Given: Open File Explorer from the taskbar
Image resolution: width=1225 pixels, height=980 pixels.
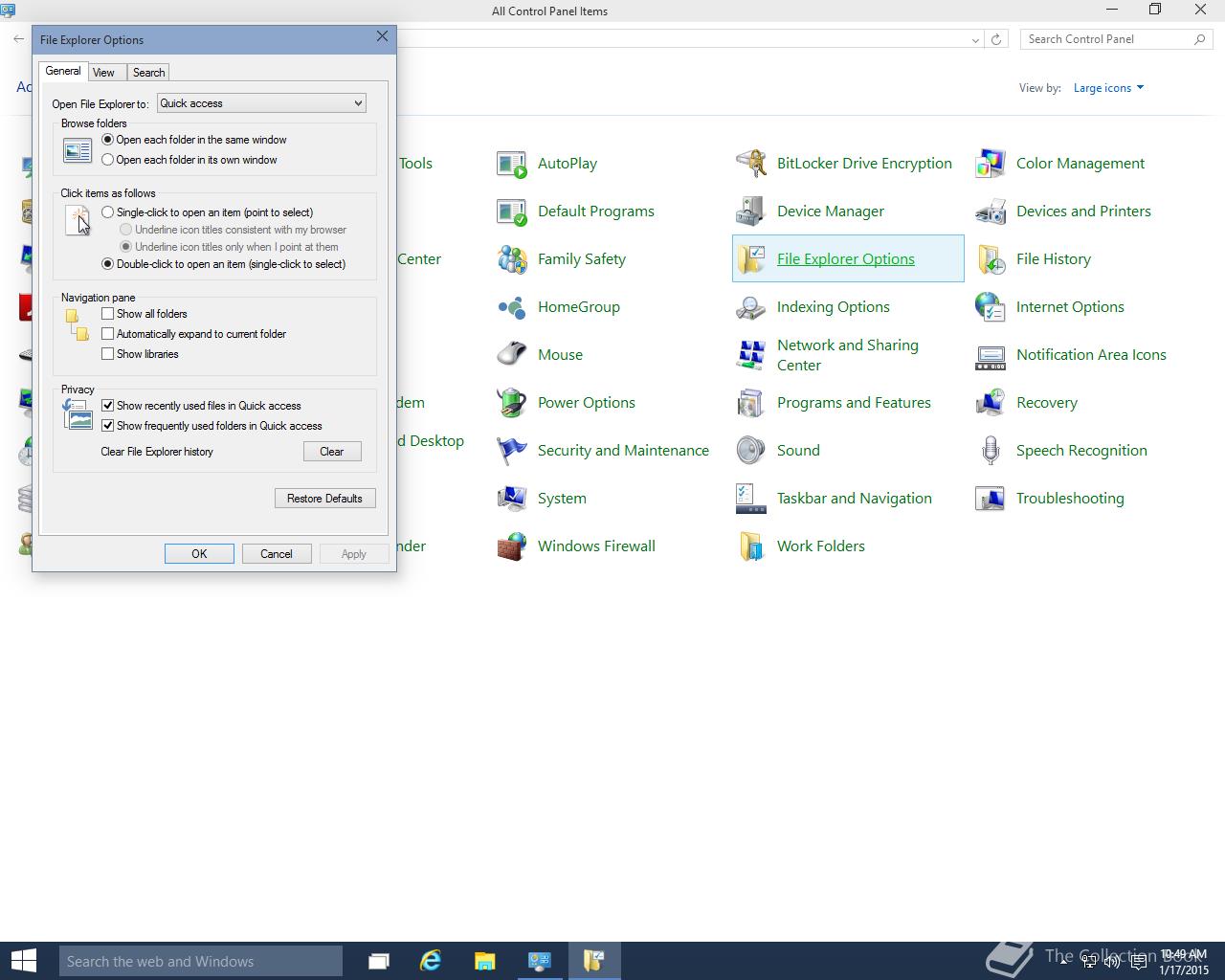Looking at the screenshot, I should point(485,961).
